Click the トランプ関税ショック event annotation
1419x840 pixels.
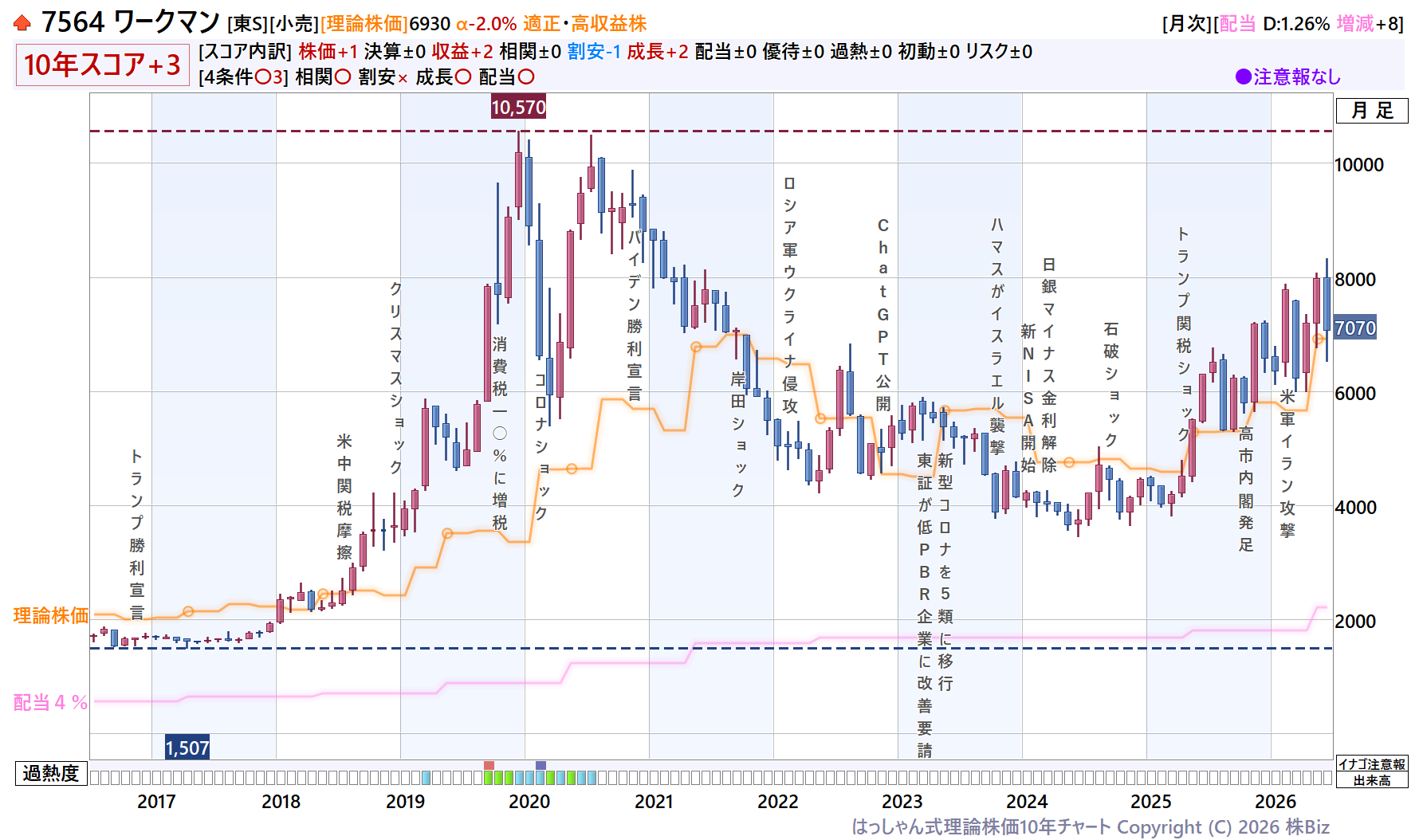pyautogui.click(x=1184, y=334)
